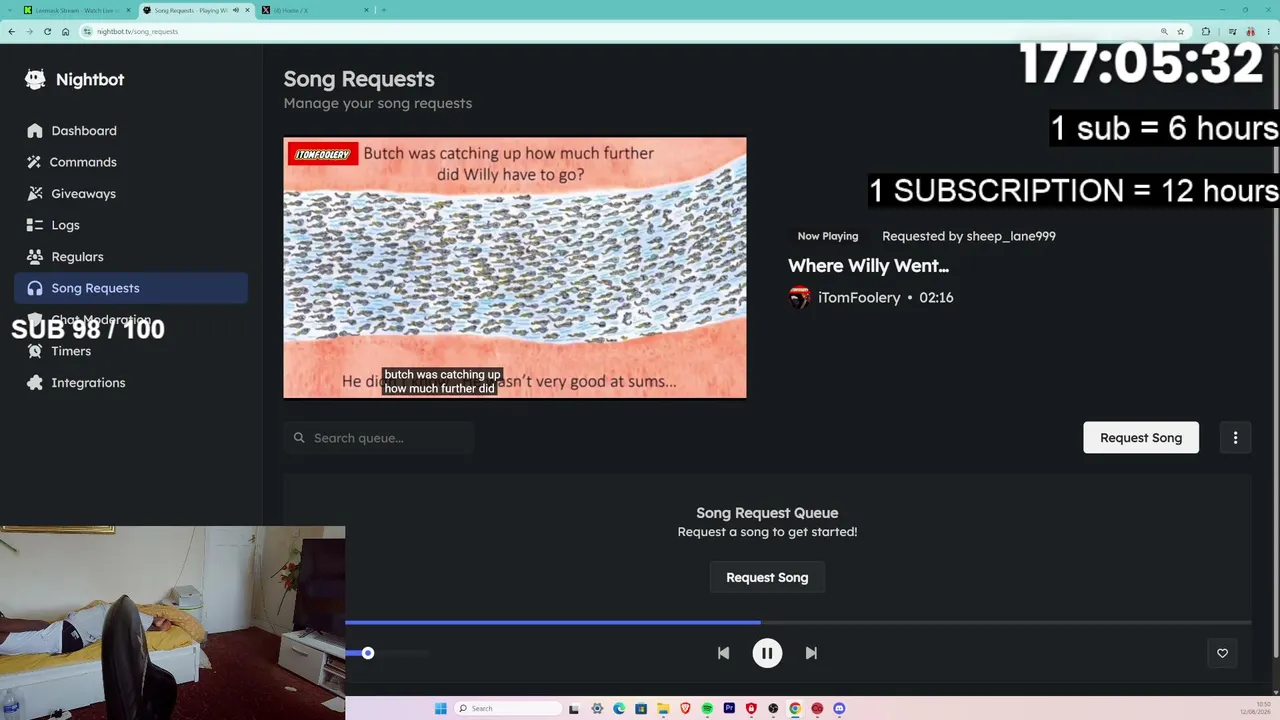Open Brave browser from the taskbar
The image size is (1280, 720).
[x=685, y=709]
